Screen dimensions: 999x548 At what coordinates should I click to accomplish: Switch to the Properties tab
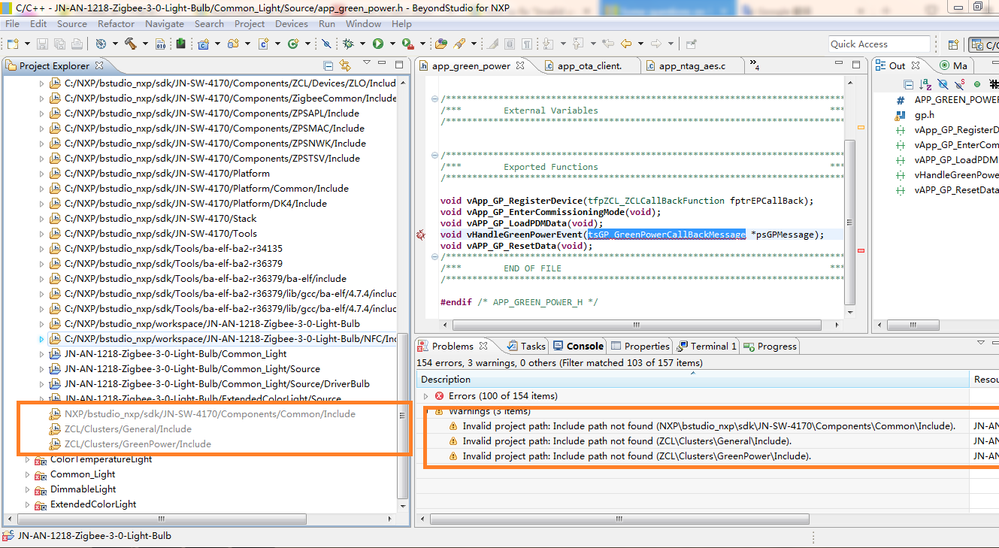(640, 346)
